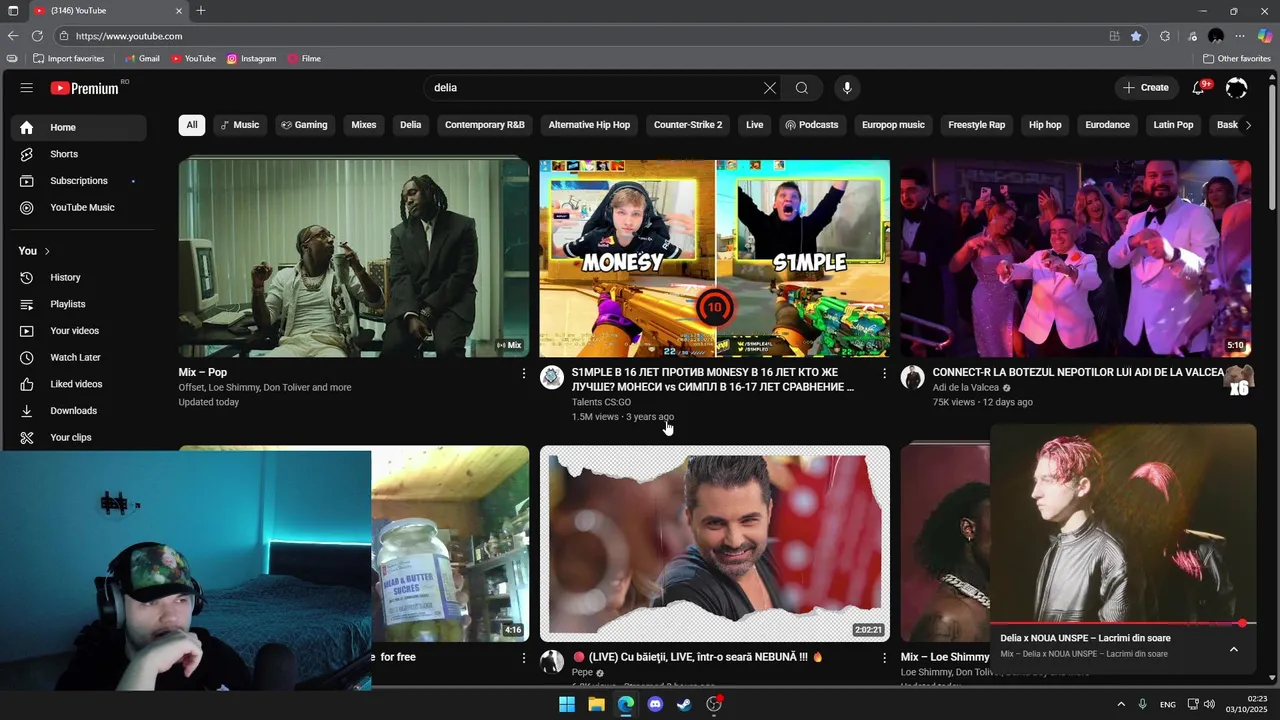Open the notifications bell
Screen dimensions: 1280x720
[1198, 88]
